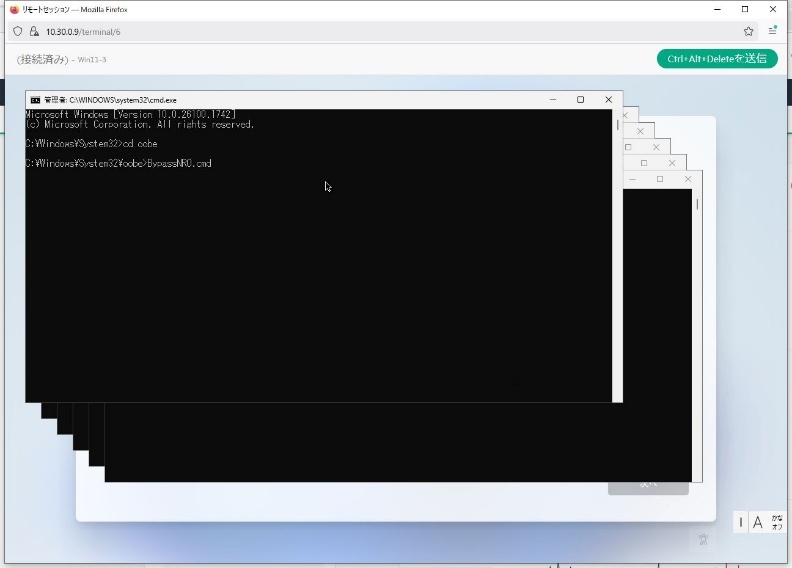Image resolution: width=792 pixels, height=568 pixels.
Task: Bookmark this page with the star icon
Action: pos(749,31)
